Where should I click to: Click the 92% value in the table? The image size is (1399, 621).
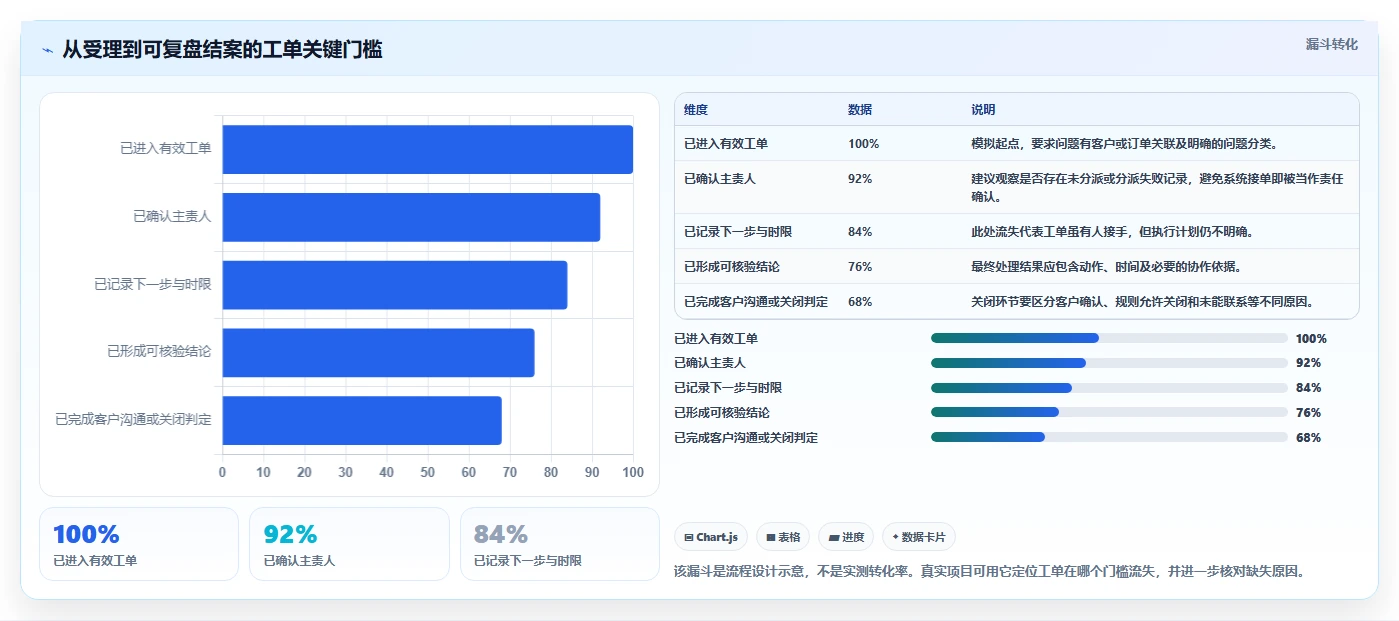(860, 179)
